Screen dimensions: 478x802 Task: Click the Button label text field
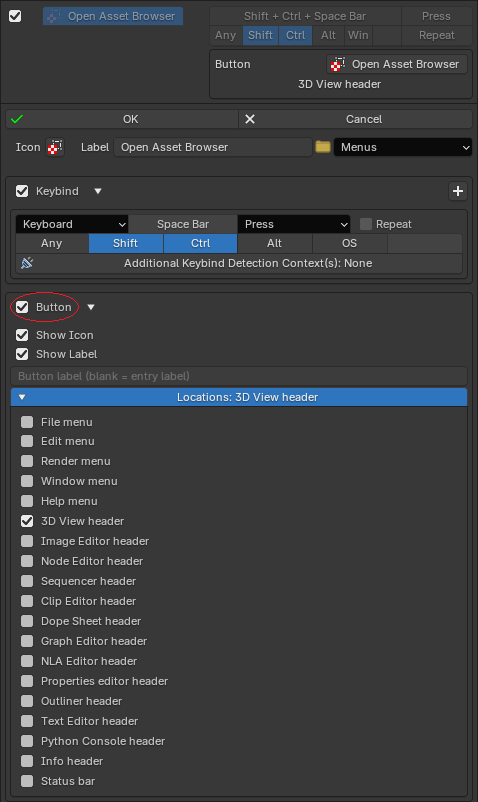pos(239,376)
